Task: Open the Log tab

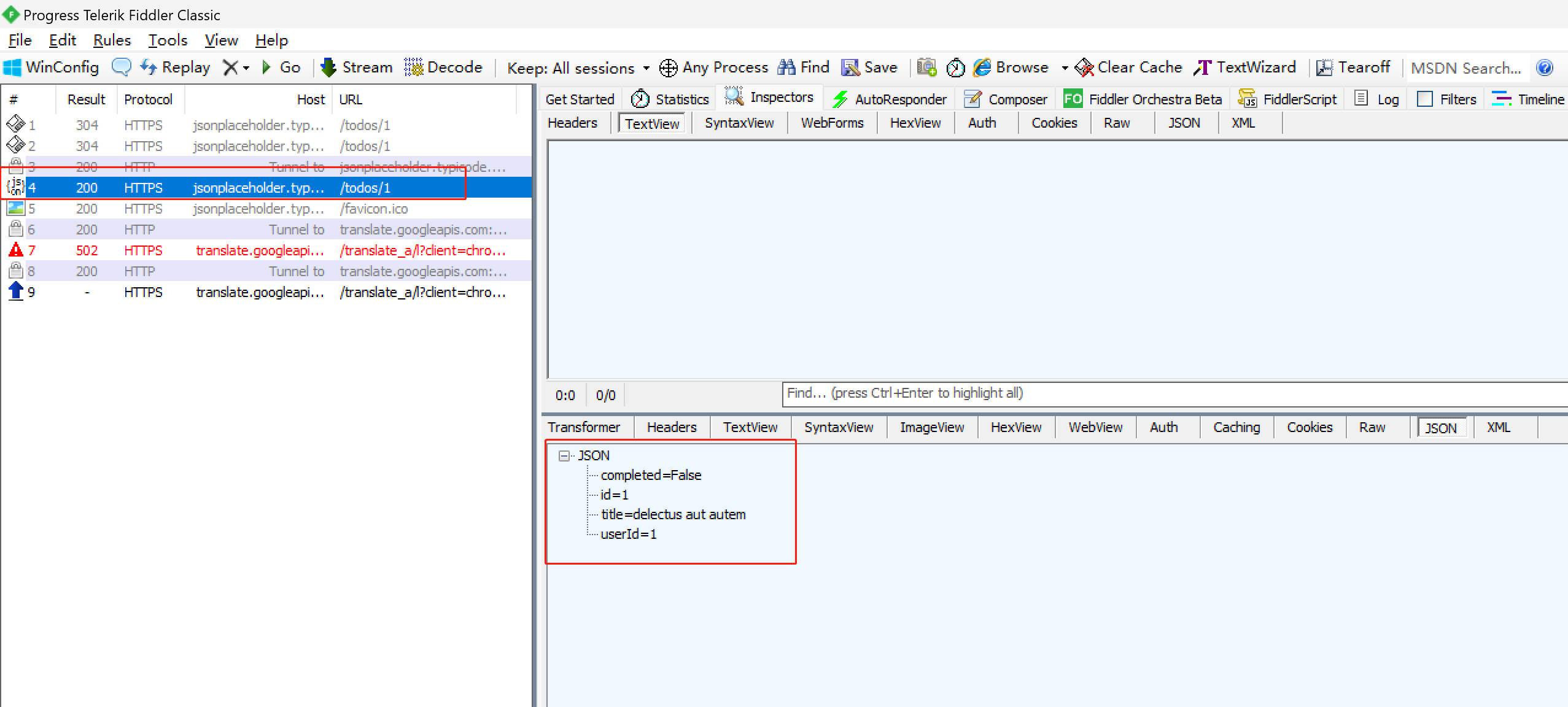Action: (x=1376, y=99)
